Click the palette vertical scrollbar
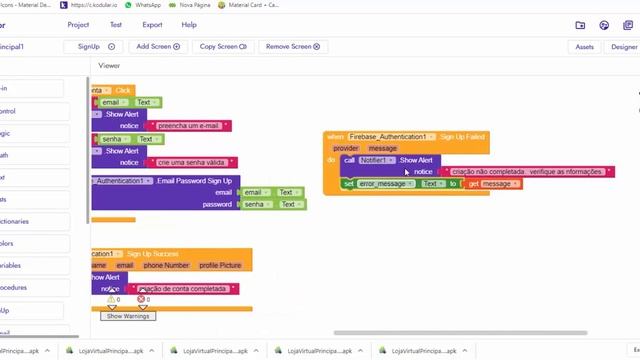Viewport: 640px width, 360px height. (x=88, y=150)
